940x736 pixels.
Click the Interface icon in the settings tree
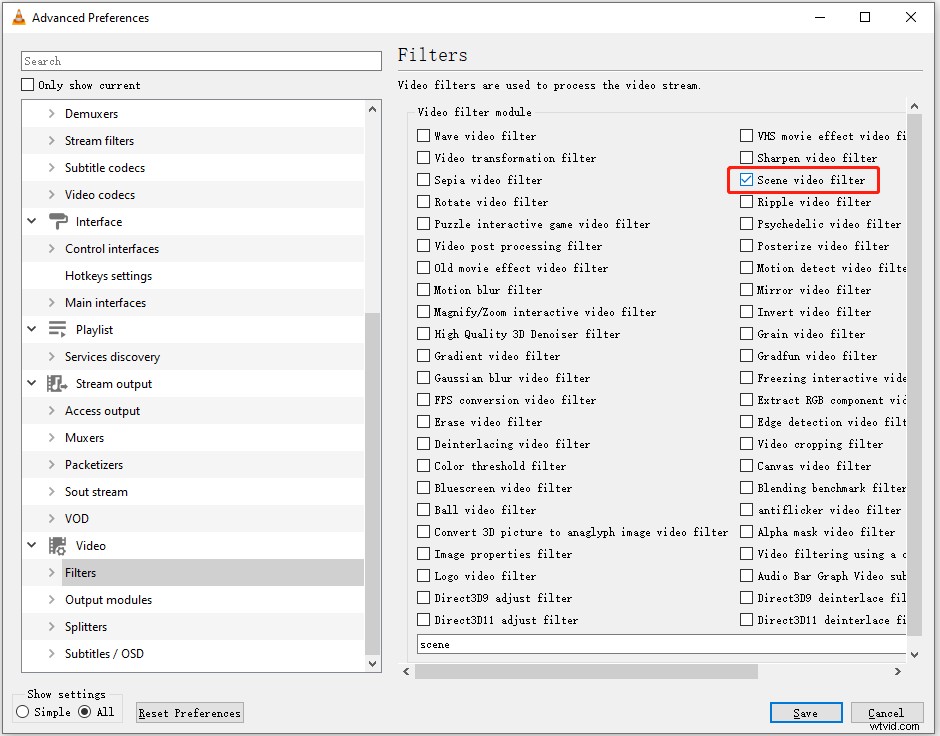57,221
